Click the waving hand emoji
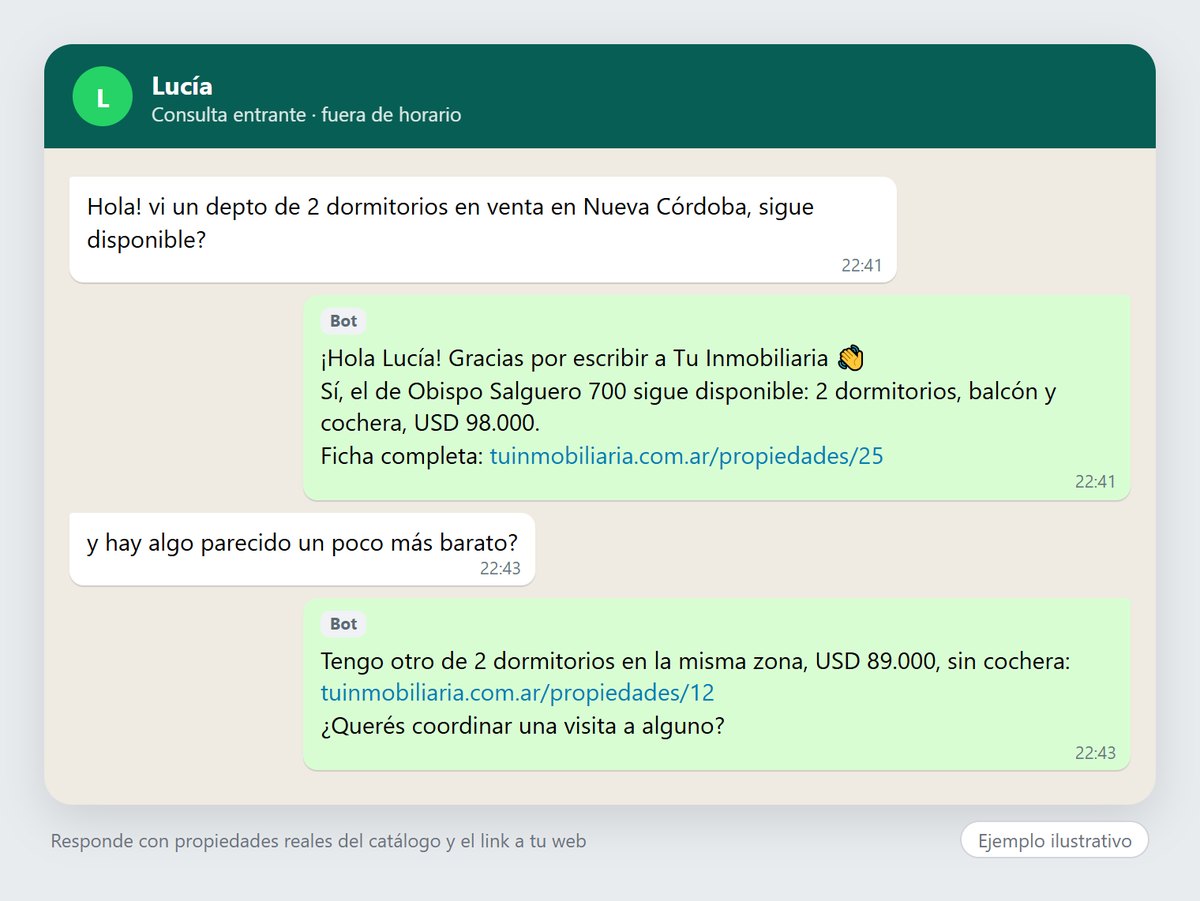Viewport: 1200px width, 901px height. (x=849, y=358)
